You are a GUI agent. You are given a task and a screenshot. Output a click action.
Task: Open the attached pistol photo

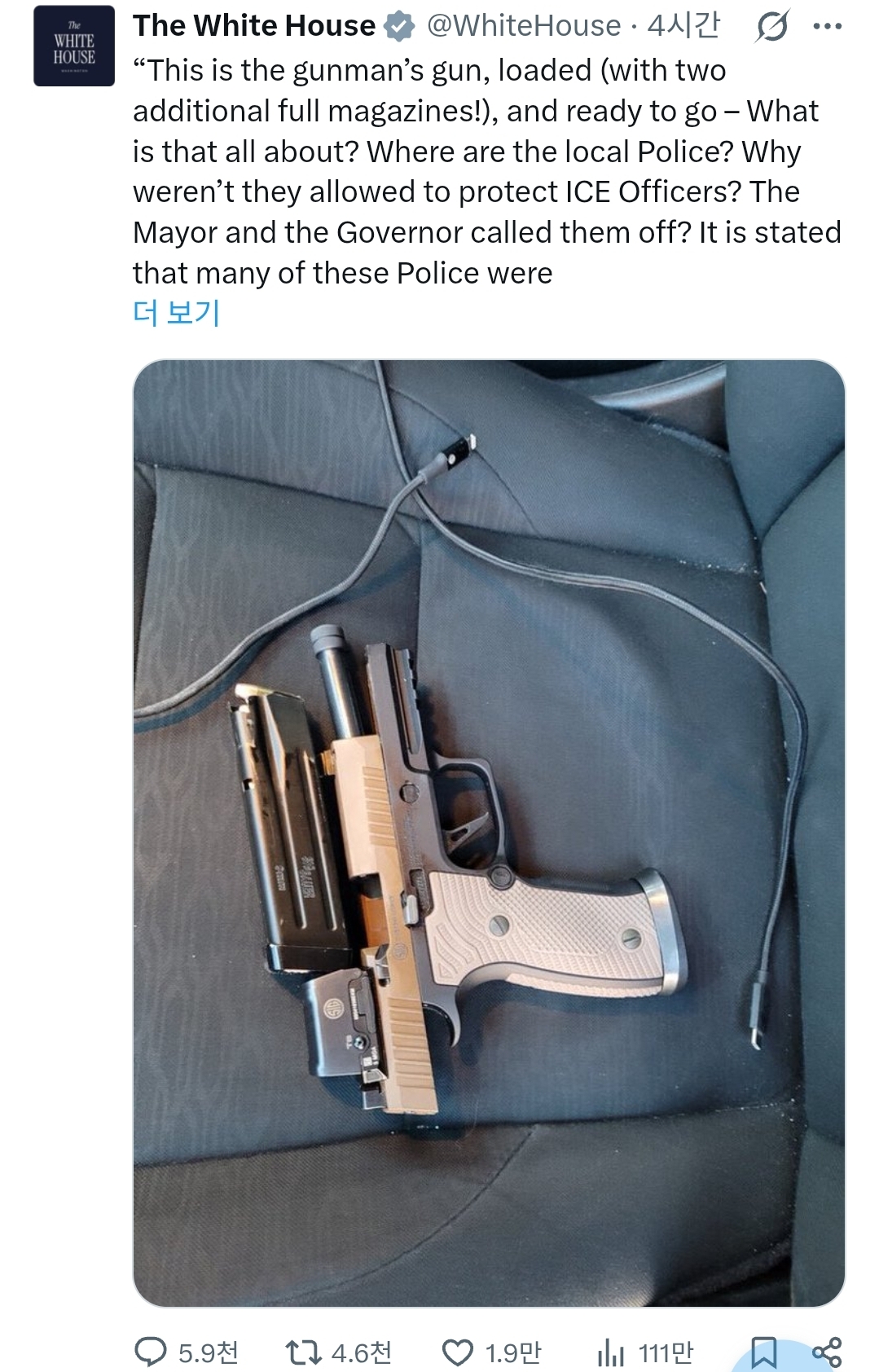[x=489, y=833]
